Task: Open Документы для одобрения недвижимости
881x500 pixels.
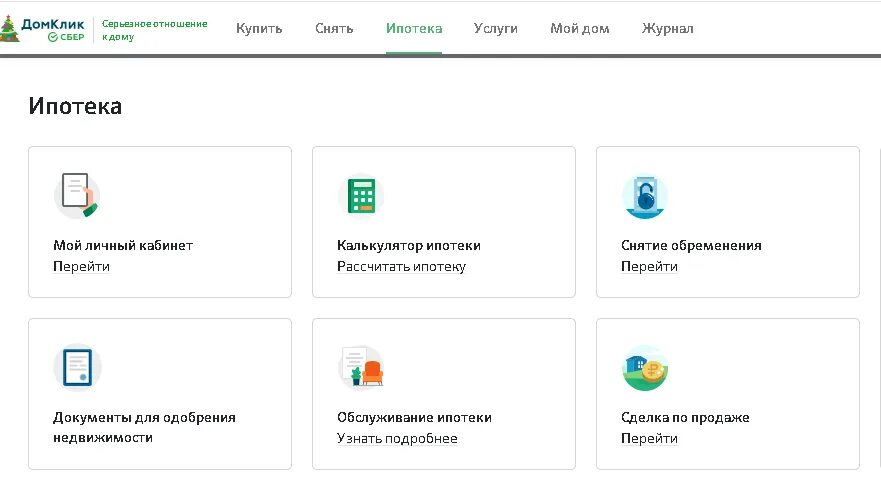Action: (144, 428)
